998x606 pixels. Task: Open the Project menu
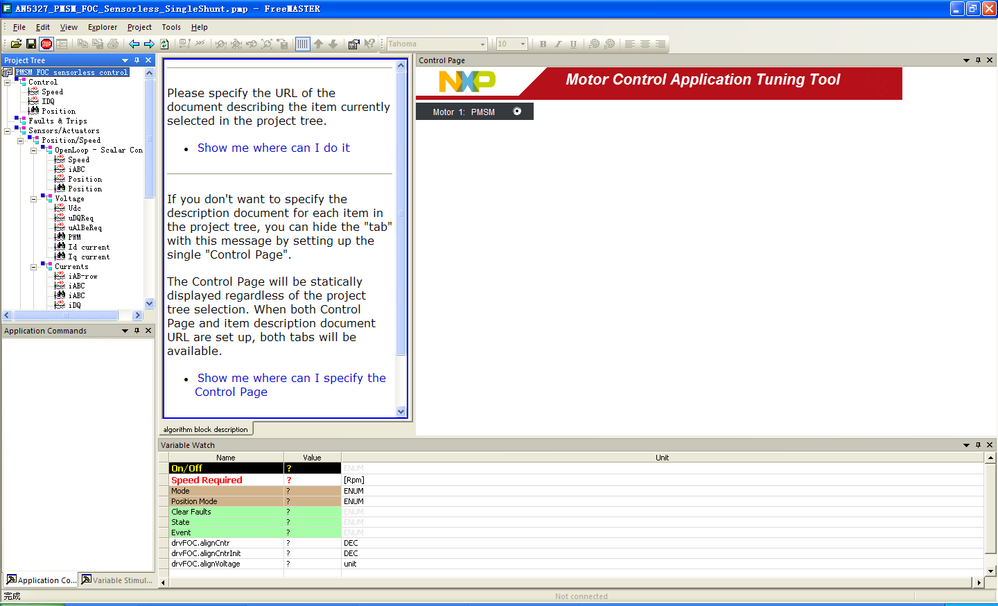[139, 27]
